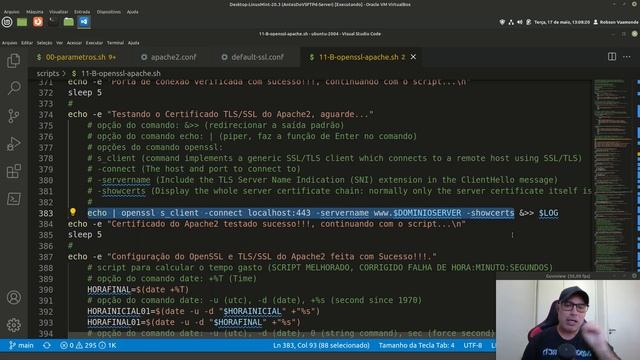Open the VS Code Acessar menu
The width and height of the screenshot is (640, 360).
(x=74, y=43)
